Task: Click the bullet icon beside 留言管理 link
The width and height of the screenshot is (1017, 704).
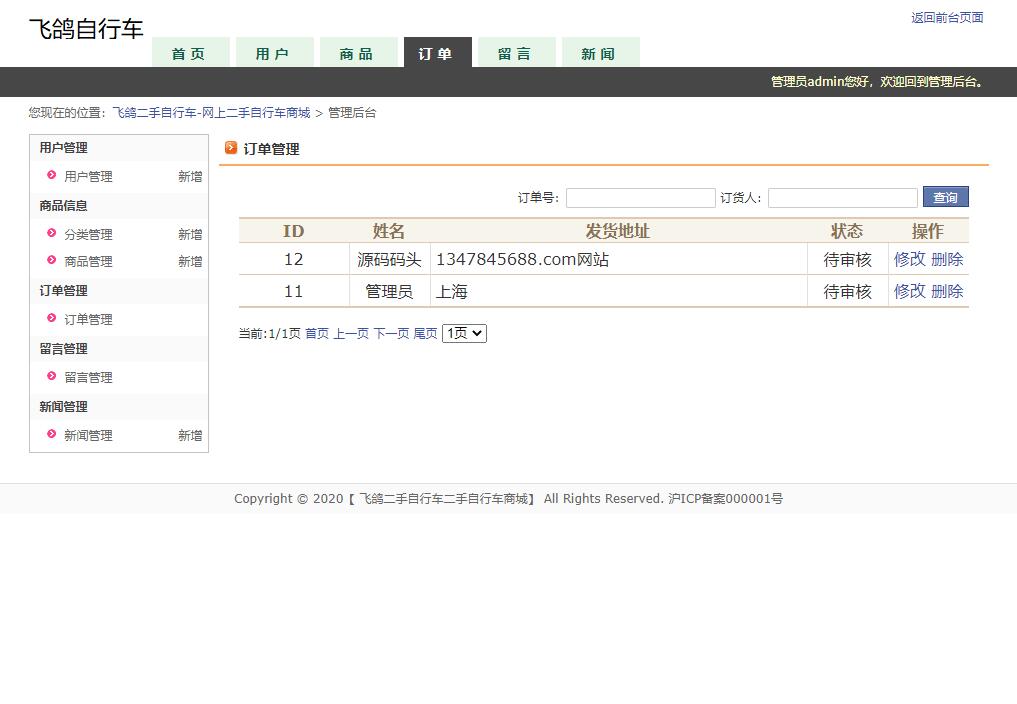Action: pyautogui.click(x=52, y=377)
